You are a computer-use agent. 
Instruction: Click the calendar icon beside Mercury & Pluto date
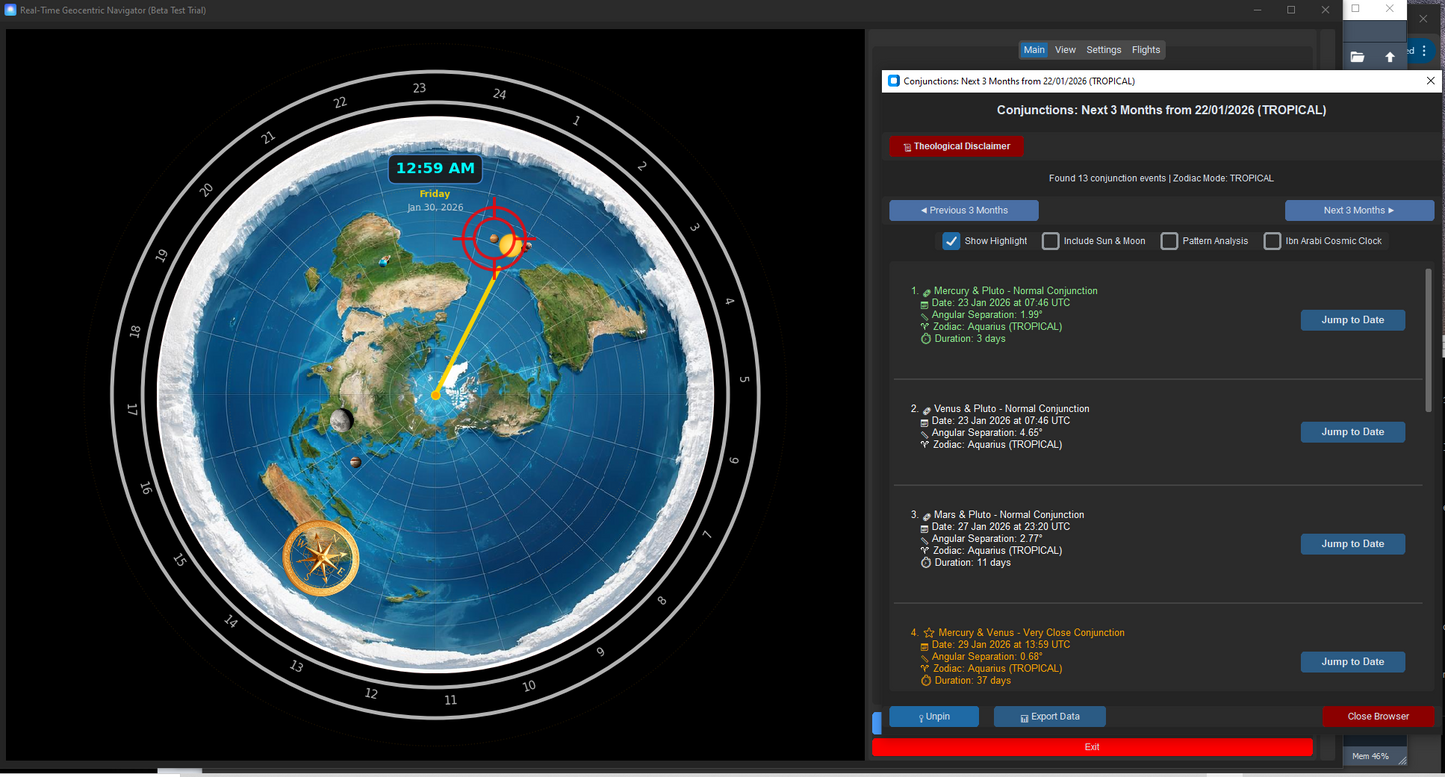[925, 302]
